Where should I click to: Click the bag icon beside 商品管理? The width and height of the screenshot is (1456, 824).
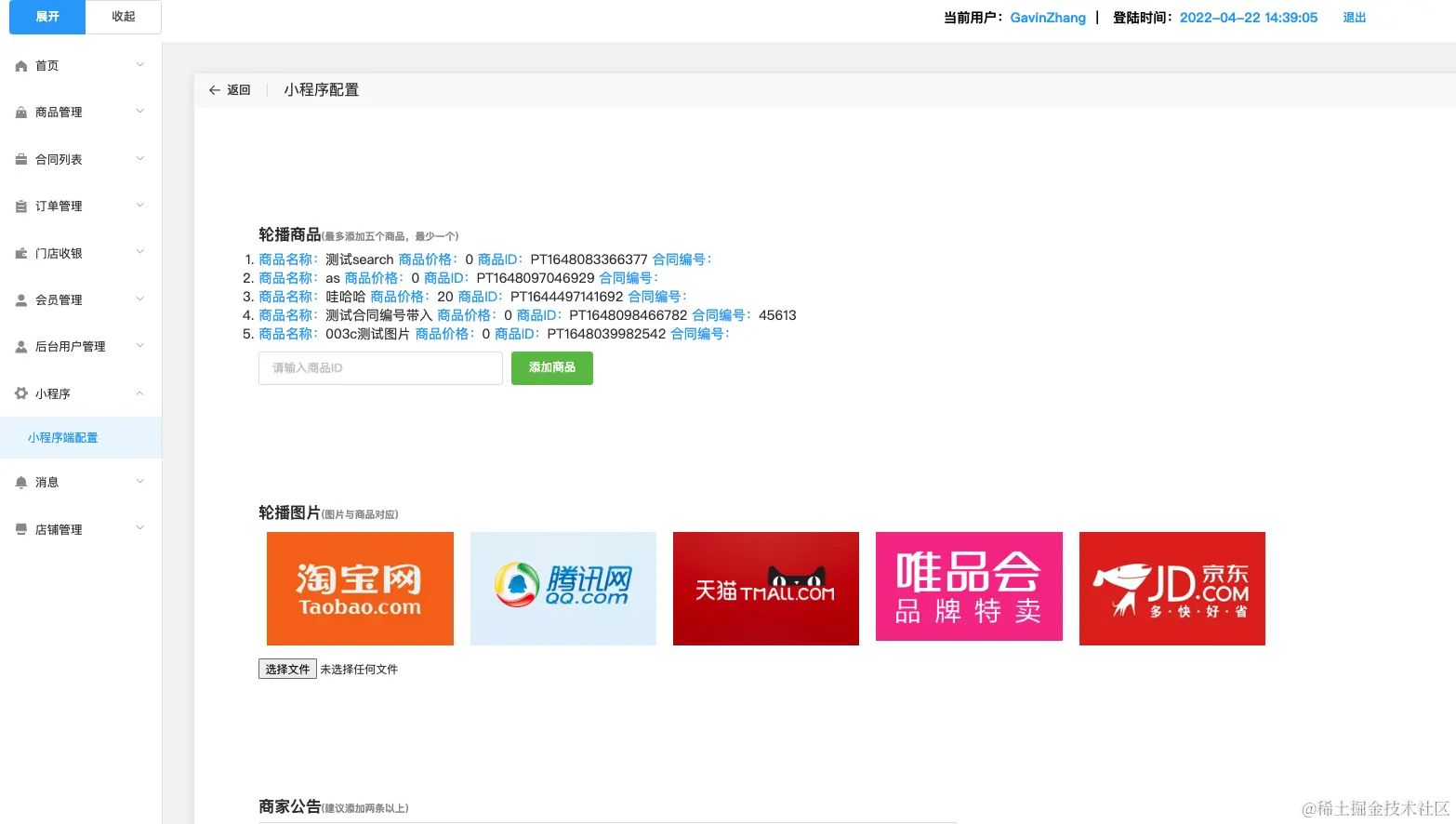[x=21, y=113]
